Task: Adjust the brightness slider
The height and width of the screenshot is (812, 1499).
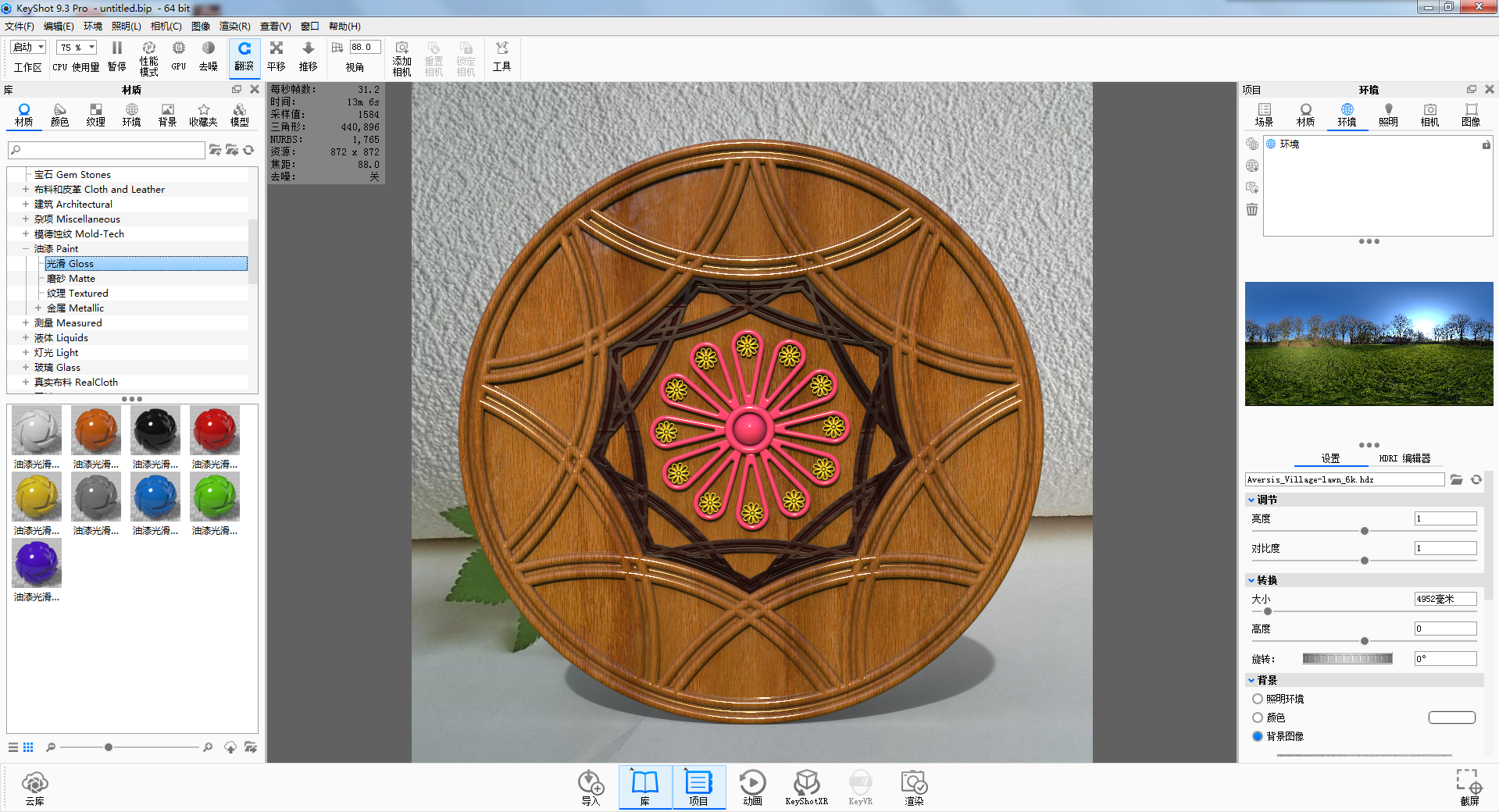Action: tap(1365, 531)
